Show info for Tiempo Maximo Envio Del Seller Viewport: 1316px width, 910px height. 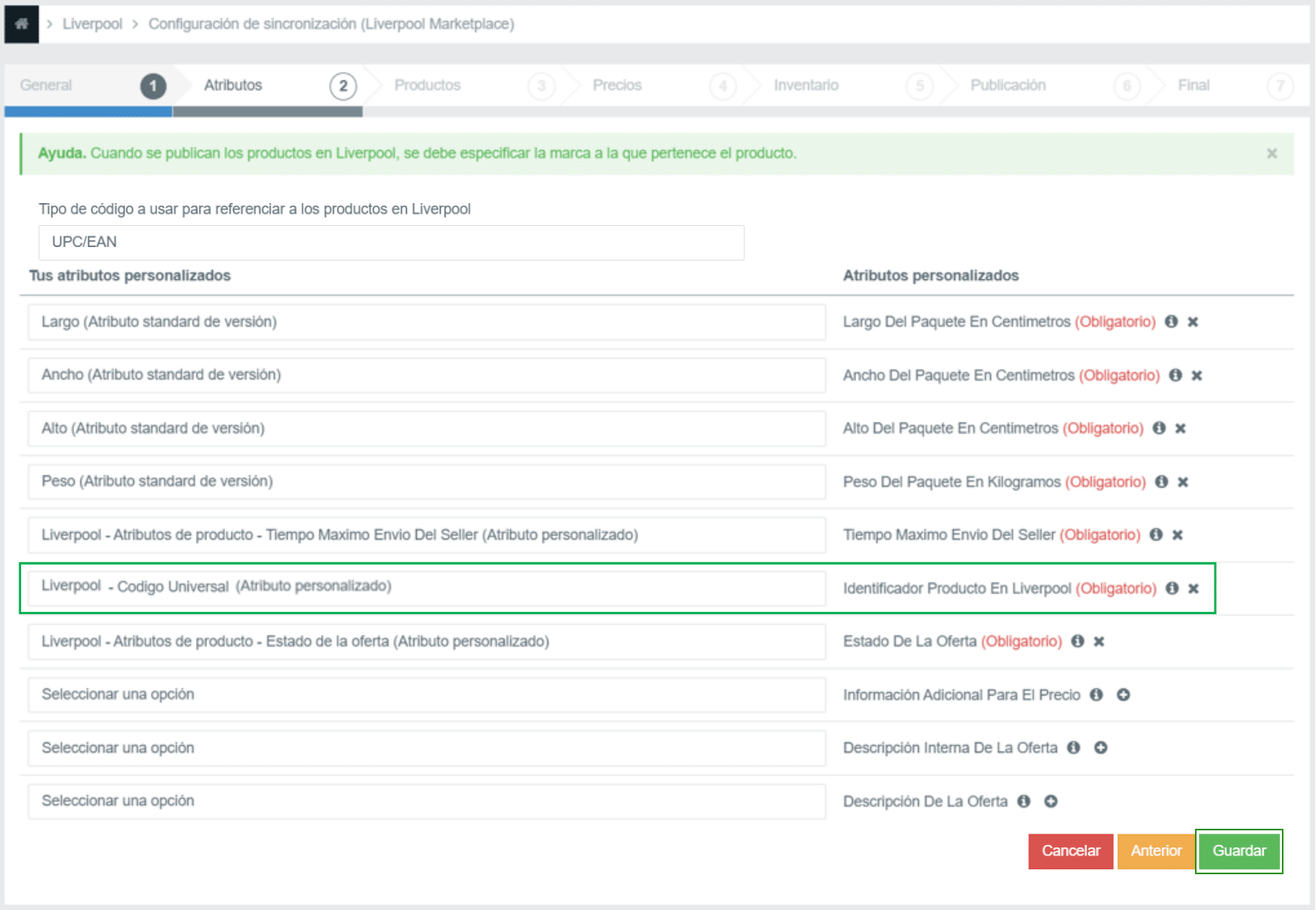(1156, 535)
